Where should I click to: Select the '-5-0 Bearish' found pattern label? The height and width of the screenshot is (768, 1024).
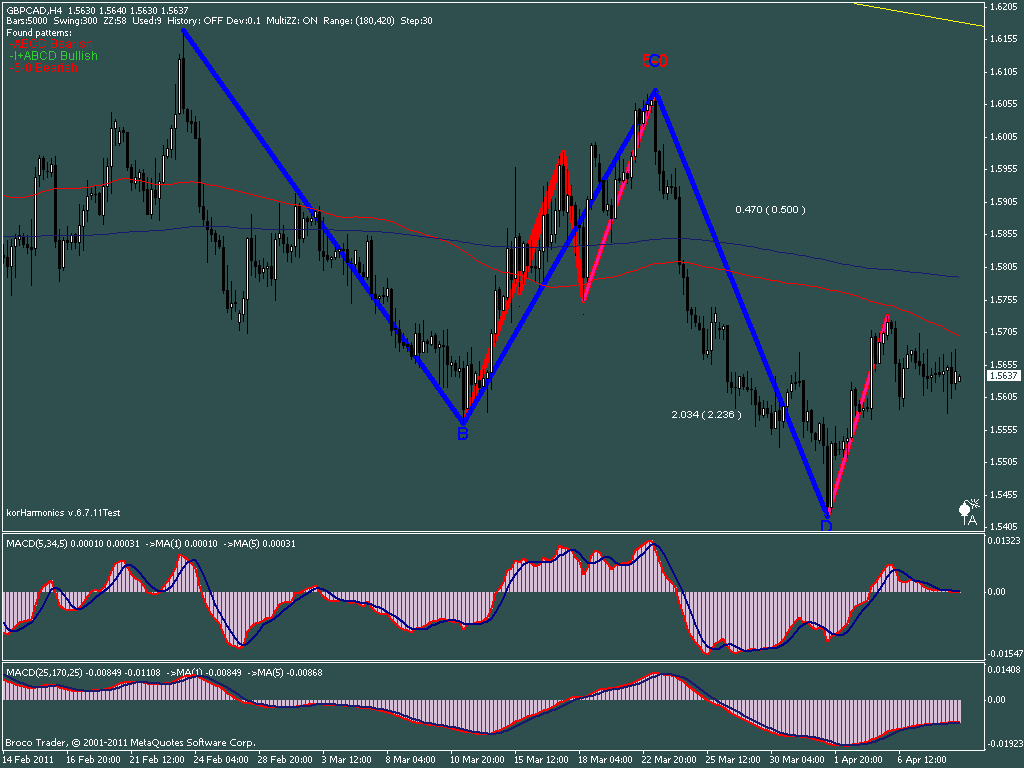tap(44, 67)
